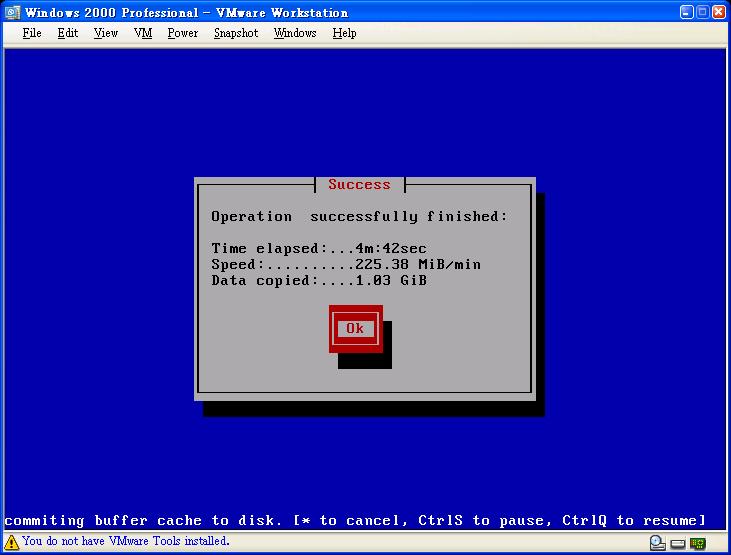Open the VM menu
This screenshot has height=555, width=731.
pos(143,33)
